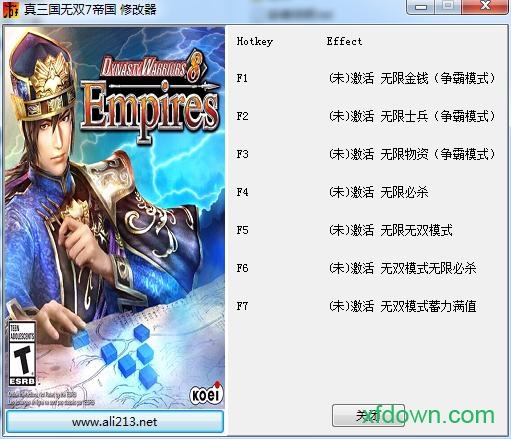This screenshot has height=439, width=511.
Task: Click the trainer app icon in title bar
Action: [x=10, y=9]
